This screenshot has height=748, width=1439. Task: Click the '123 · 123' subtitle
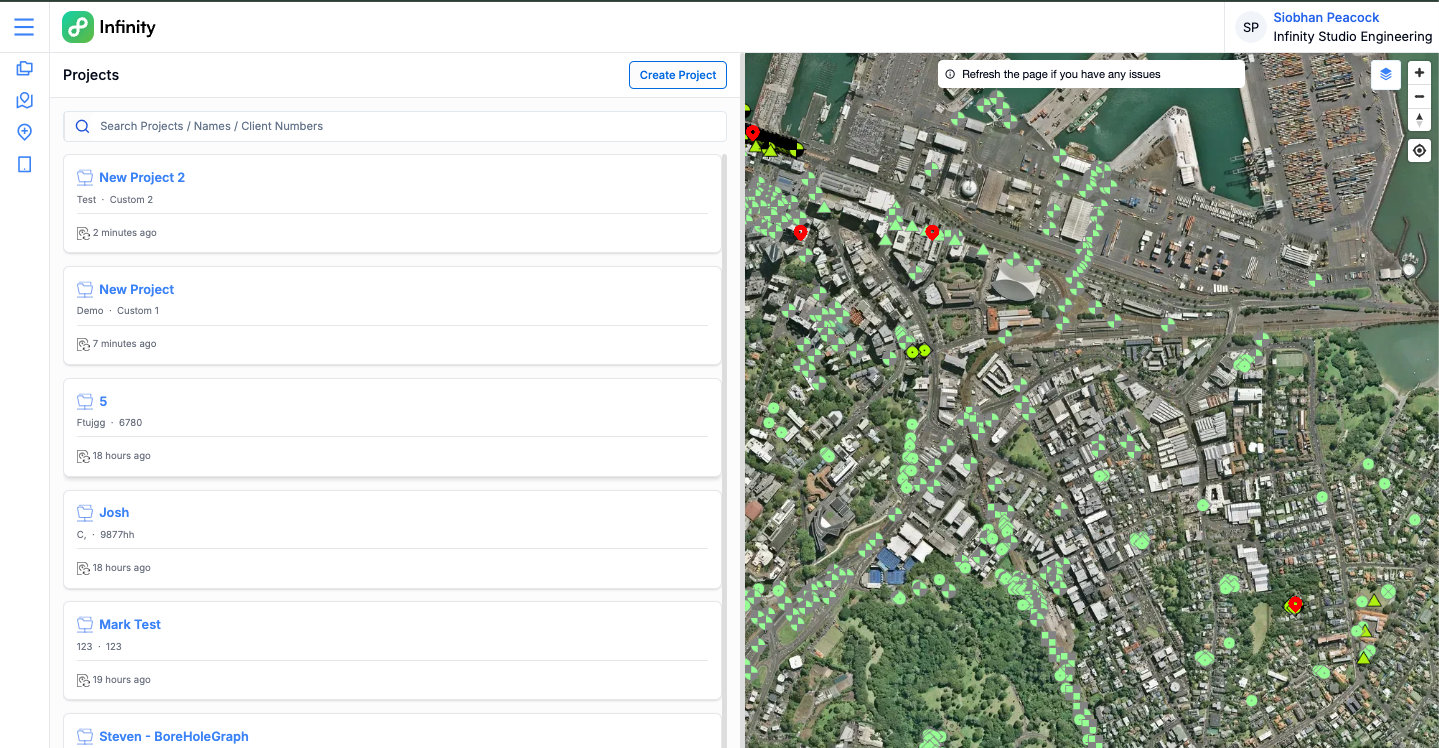click(99, 647)
